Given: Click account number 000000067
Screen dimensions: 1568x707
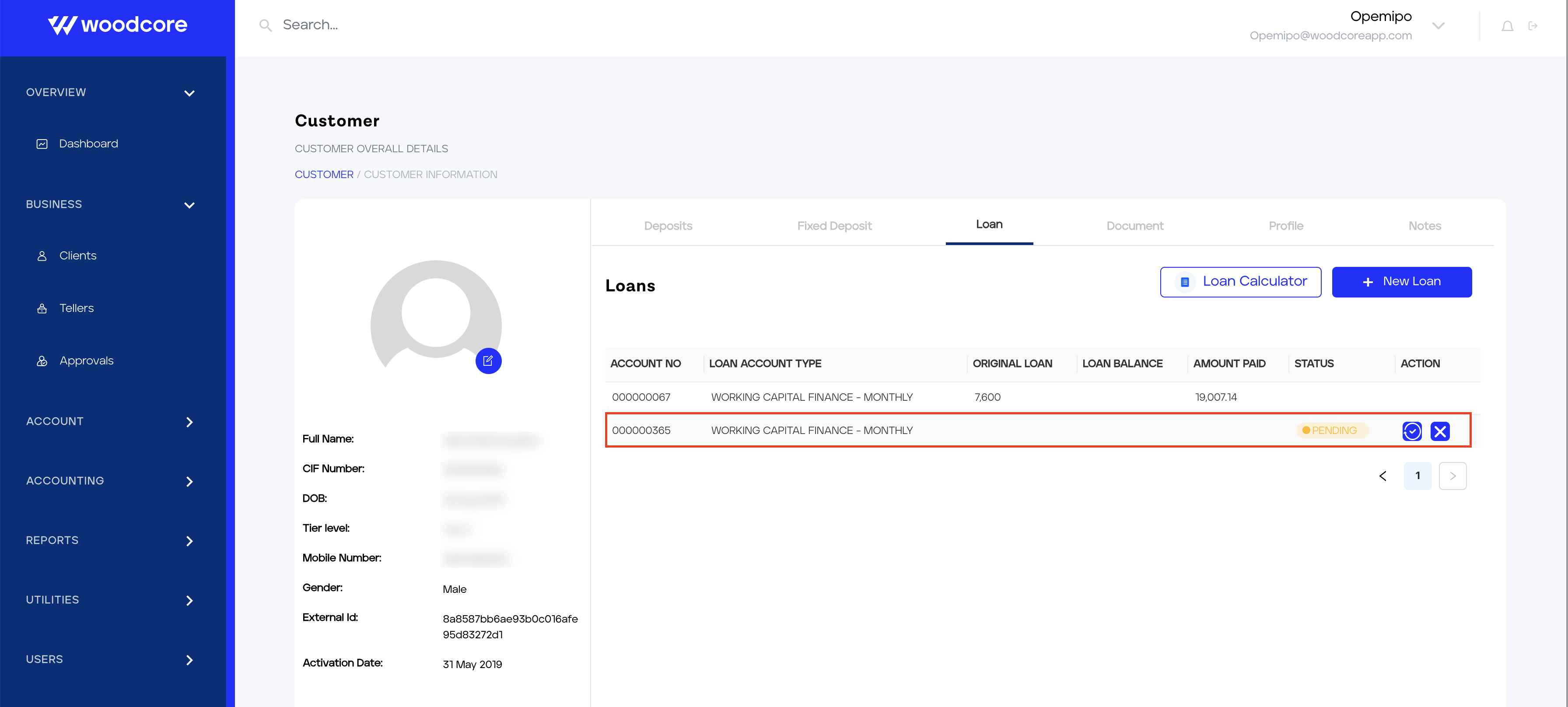Looking at the screenshot, I should tap(641, 397).
